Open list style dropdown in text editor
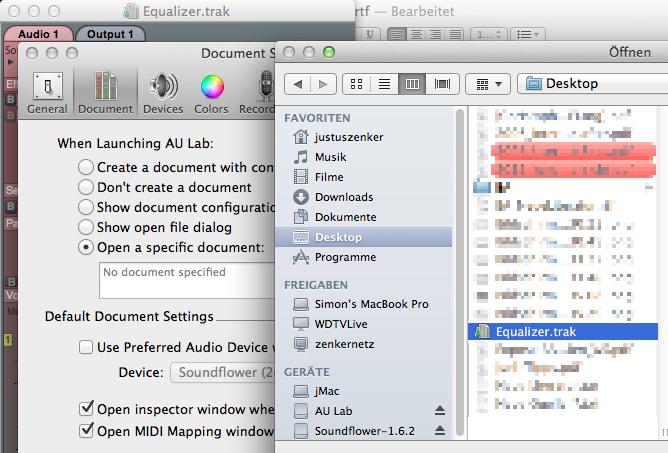This screenshot has width=668, height=453. tap(528, 35)
